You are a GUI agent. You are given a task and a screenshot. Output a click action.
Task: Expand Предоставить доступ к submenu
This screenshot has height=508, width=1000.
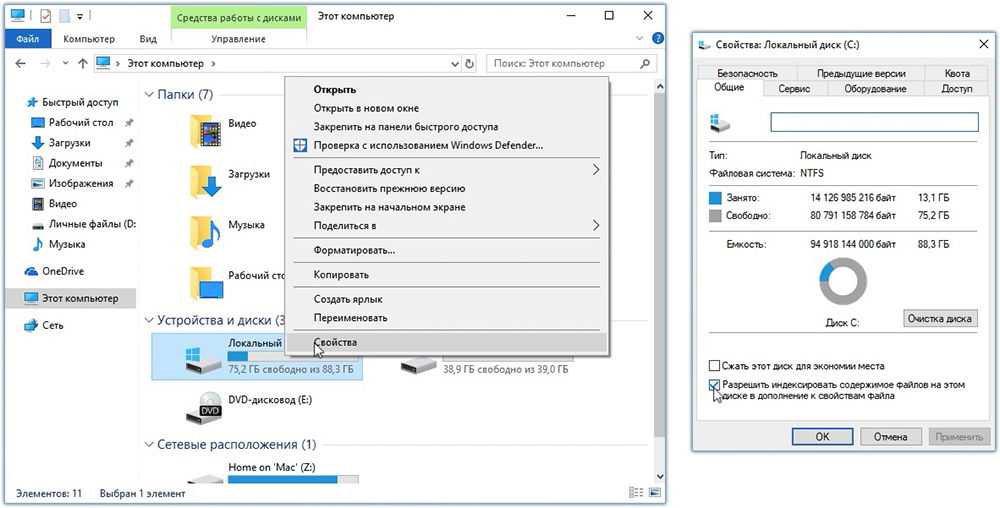click(x=596, y=170)
